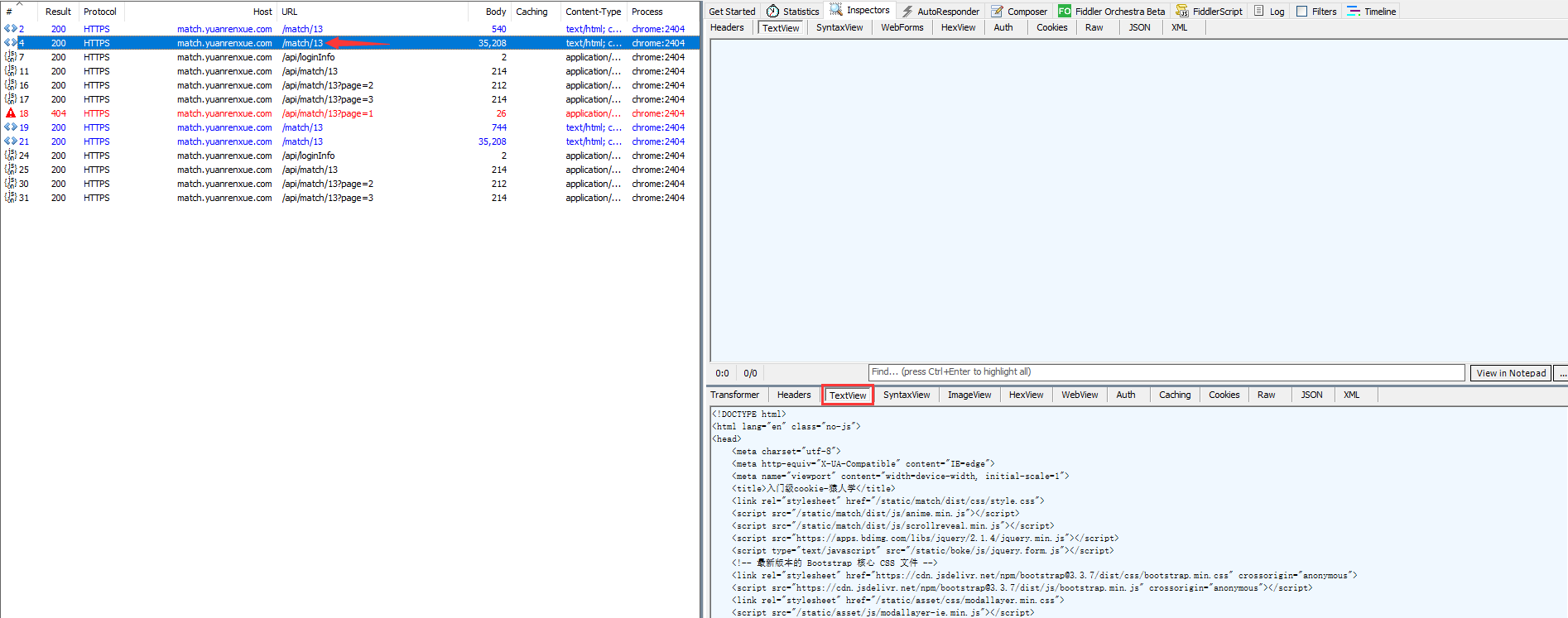
Task: Switch request inspector to Headers tab
Action: (x=727, y=27)
